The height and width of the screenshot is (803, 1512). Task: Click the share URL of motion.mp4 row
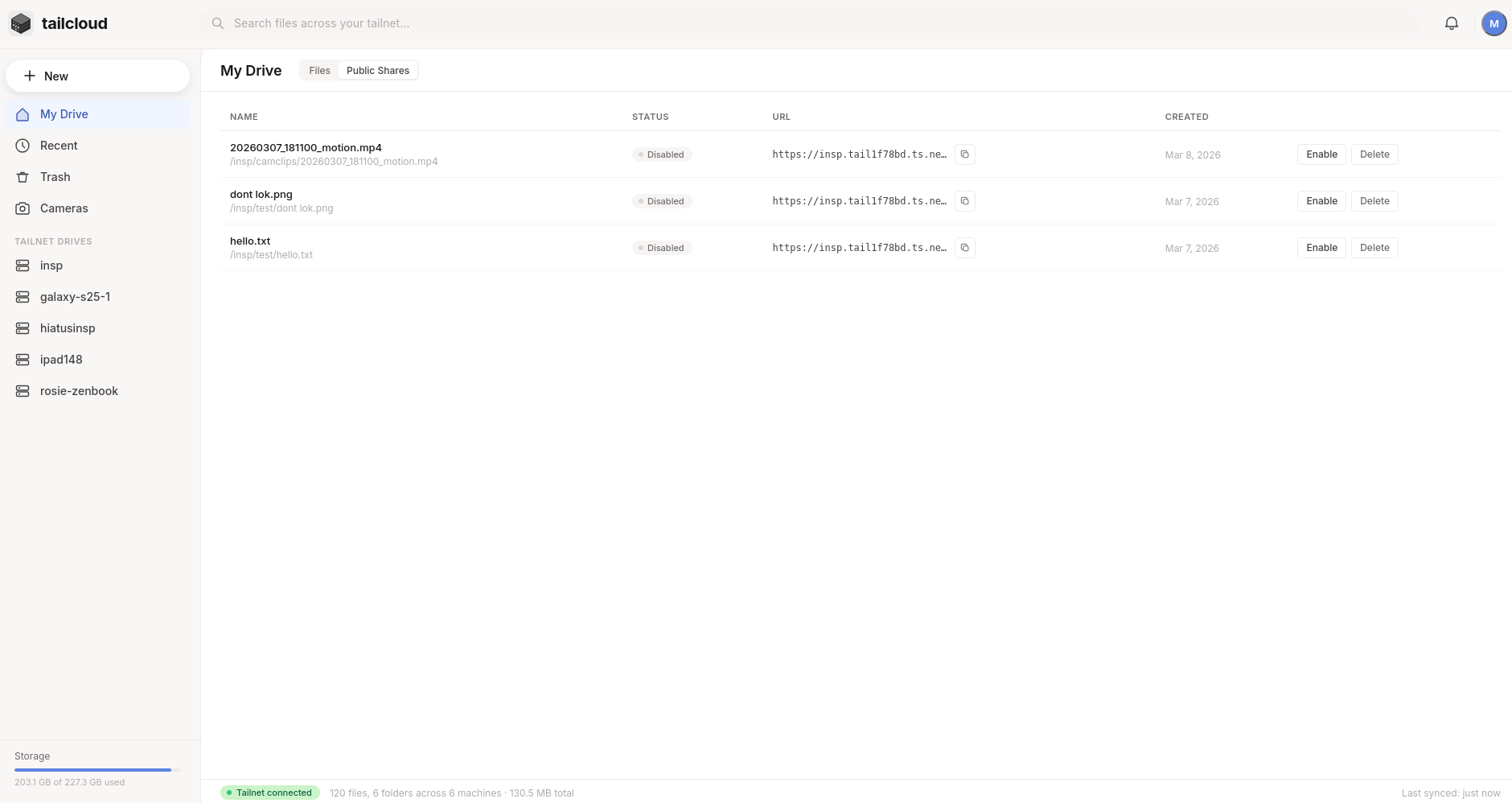pos(859,154)
